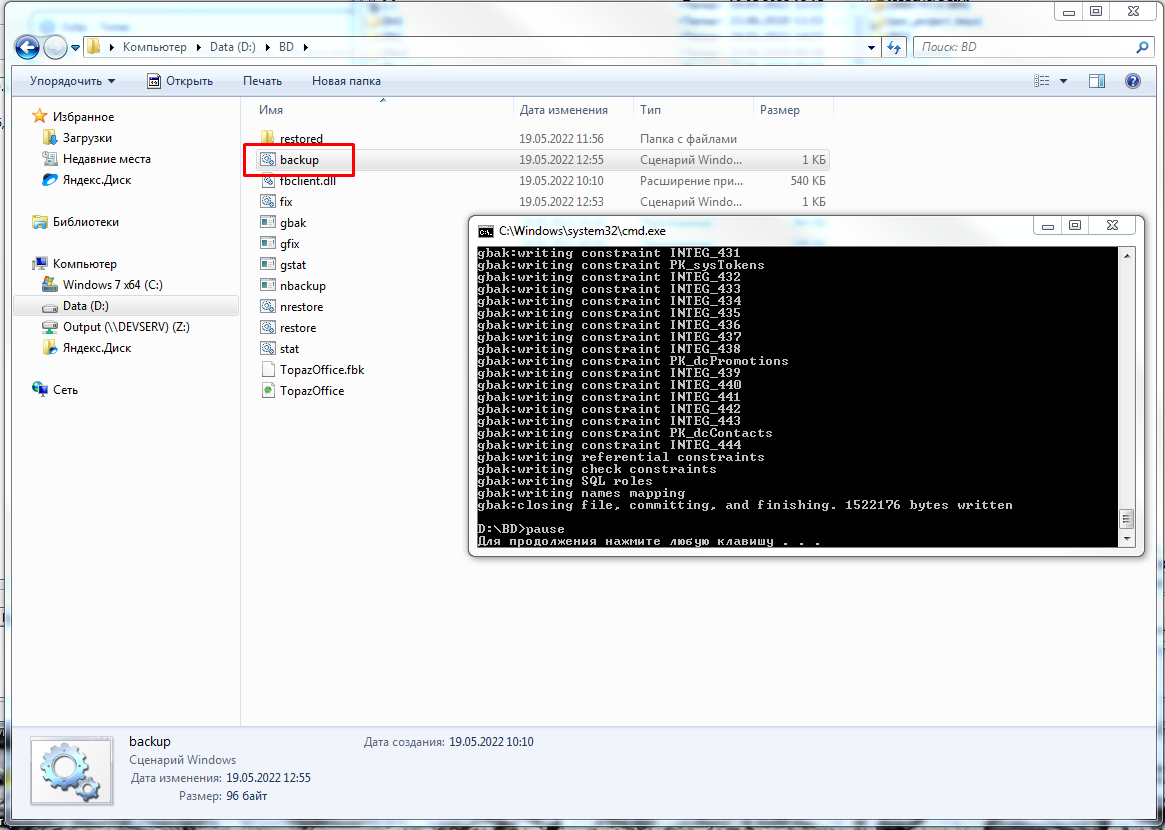Click the folder icon in address bar
The height and width of the screenshot is (830, 1165).
pos(94,47)
